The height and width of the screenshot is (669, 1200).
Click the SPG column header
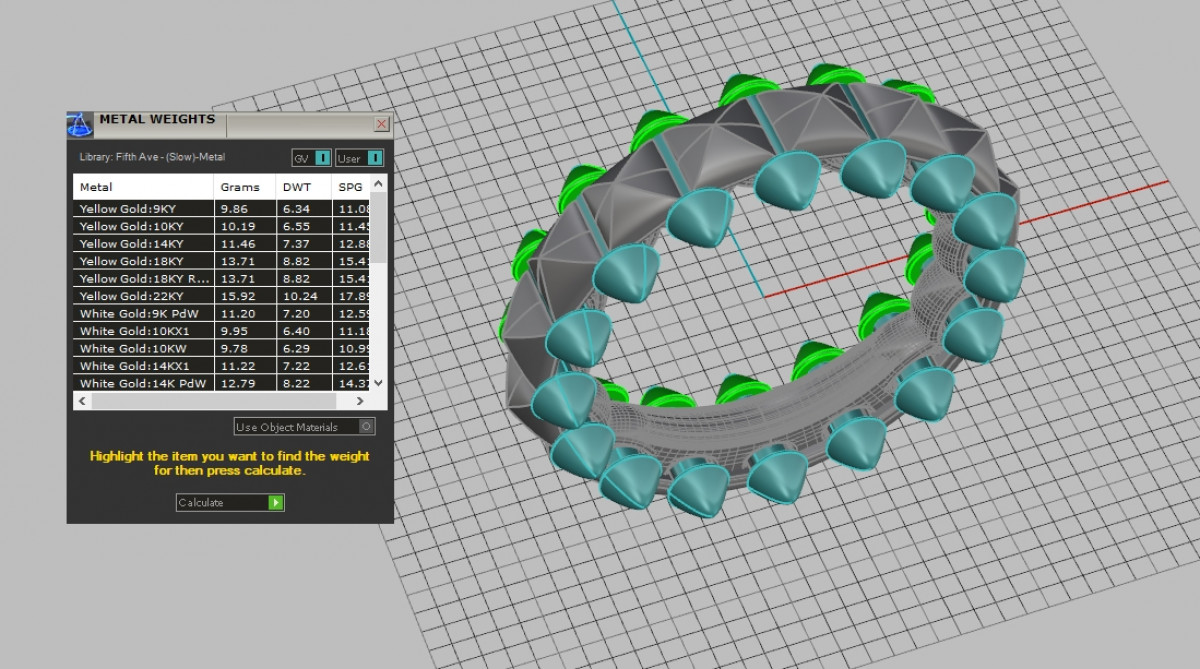pos(350,187)
